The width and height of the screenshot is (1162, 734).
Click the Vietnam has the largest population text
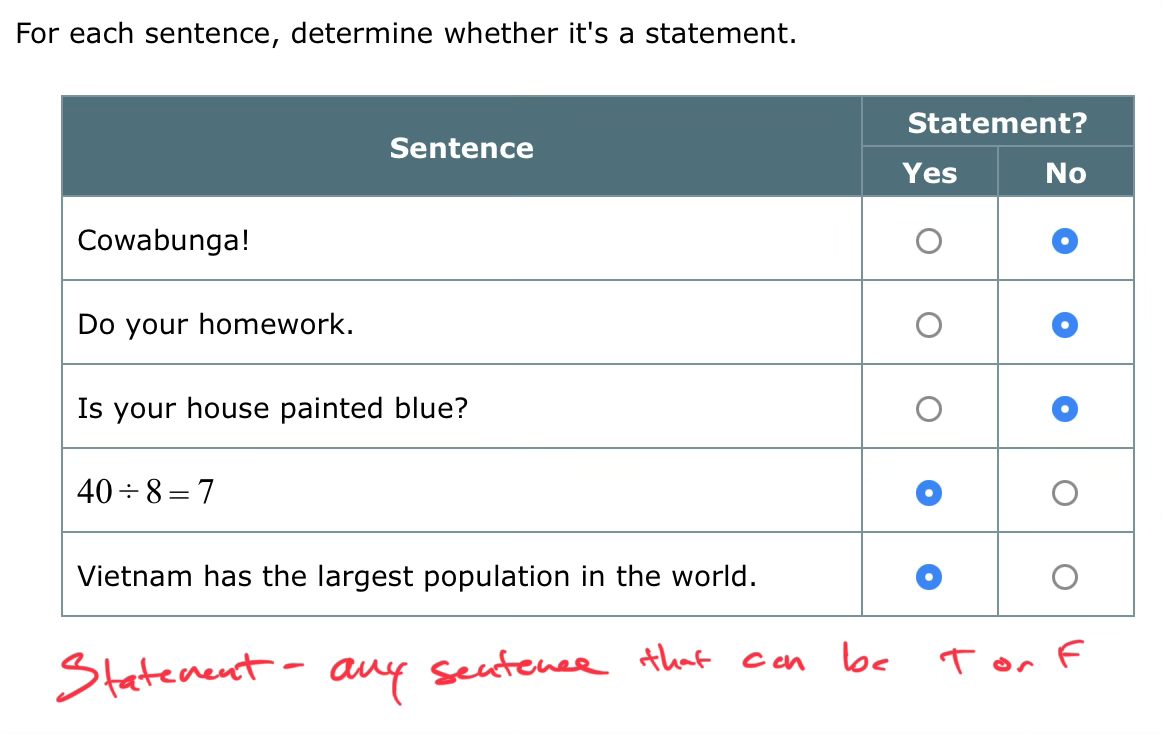(416, 577)
